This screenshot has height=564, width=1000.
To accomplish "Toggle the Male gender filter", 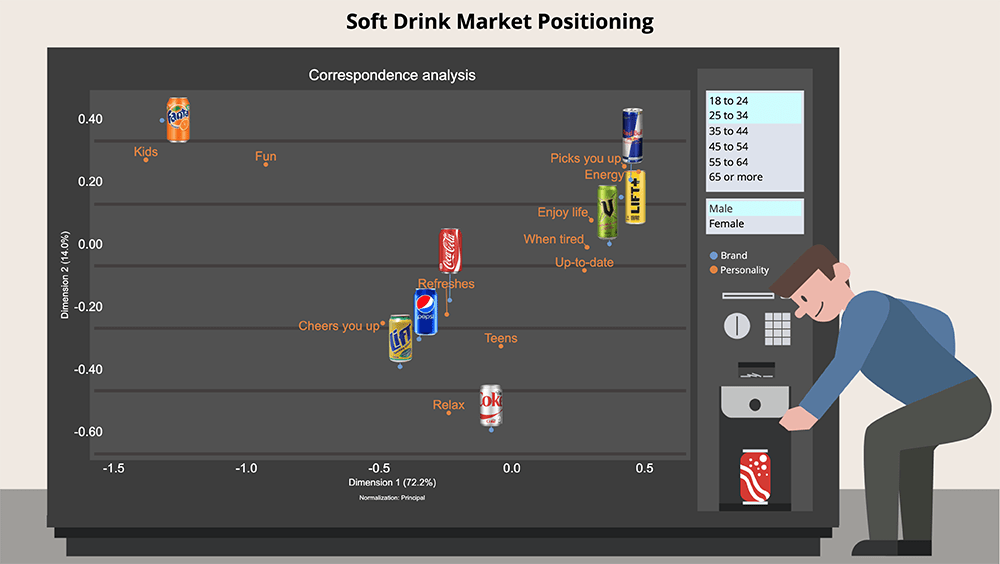I will 753,208.
